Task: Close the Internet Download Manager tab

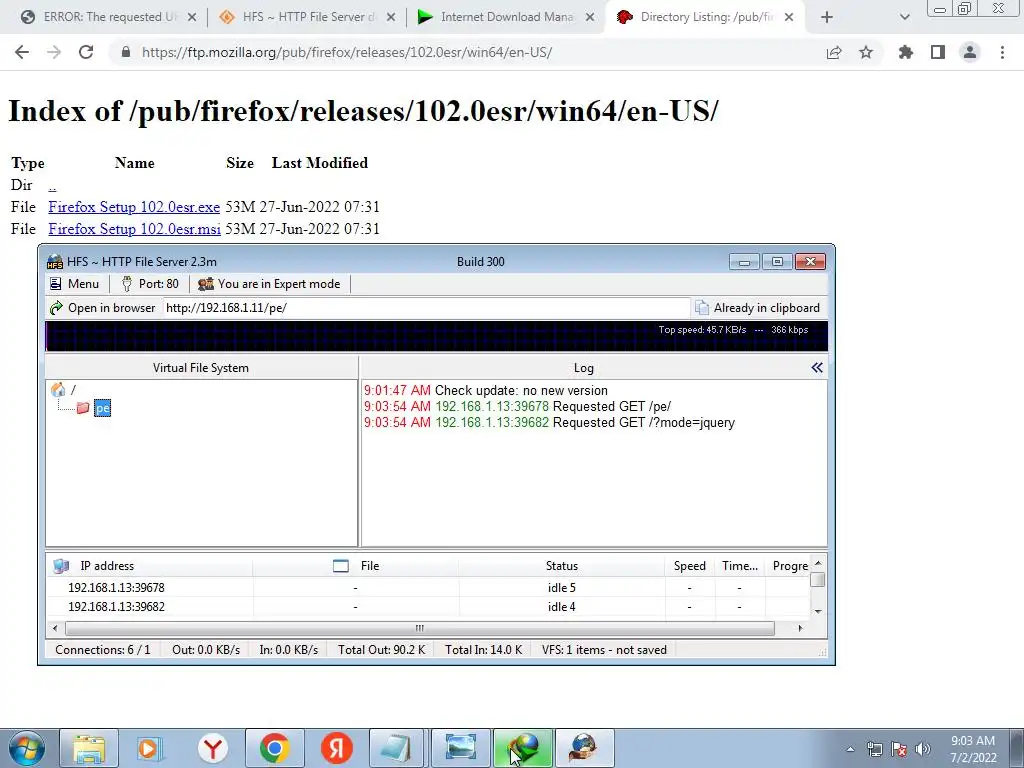Action: (590, 18)
